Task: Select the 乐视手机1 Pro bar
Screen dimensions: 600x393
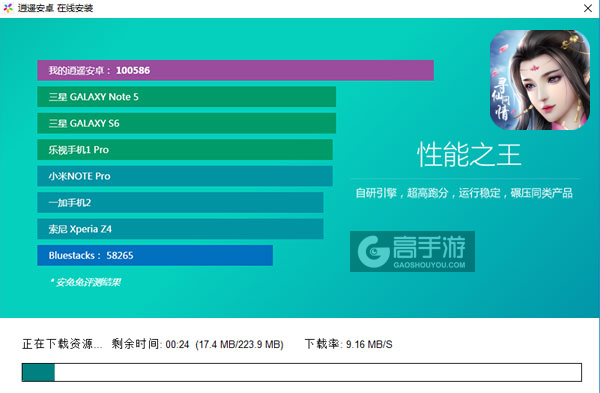Action: pyautogui.click(x=185, y=150)
